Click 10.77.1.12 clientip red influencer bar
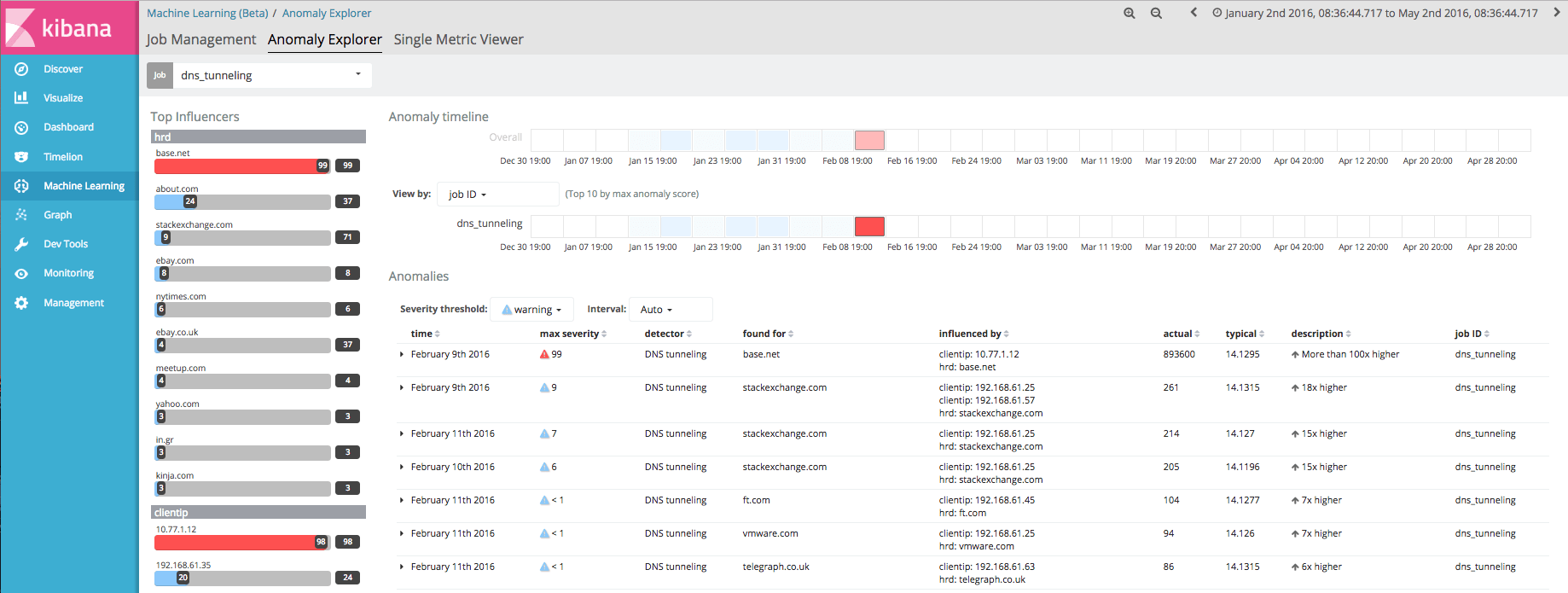This screenshot has width=1568, height=593. point(242,542)
